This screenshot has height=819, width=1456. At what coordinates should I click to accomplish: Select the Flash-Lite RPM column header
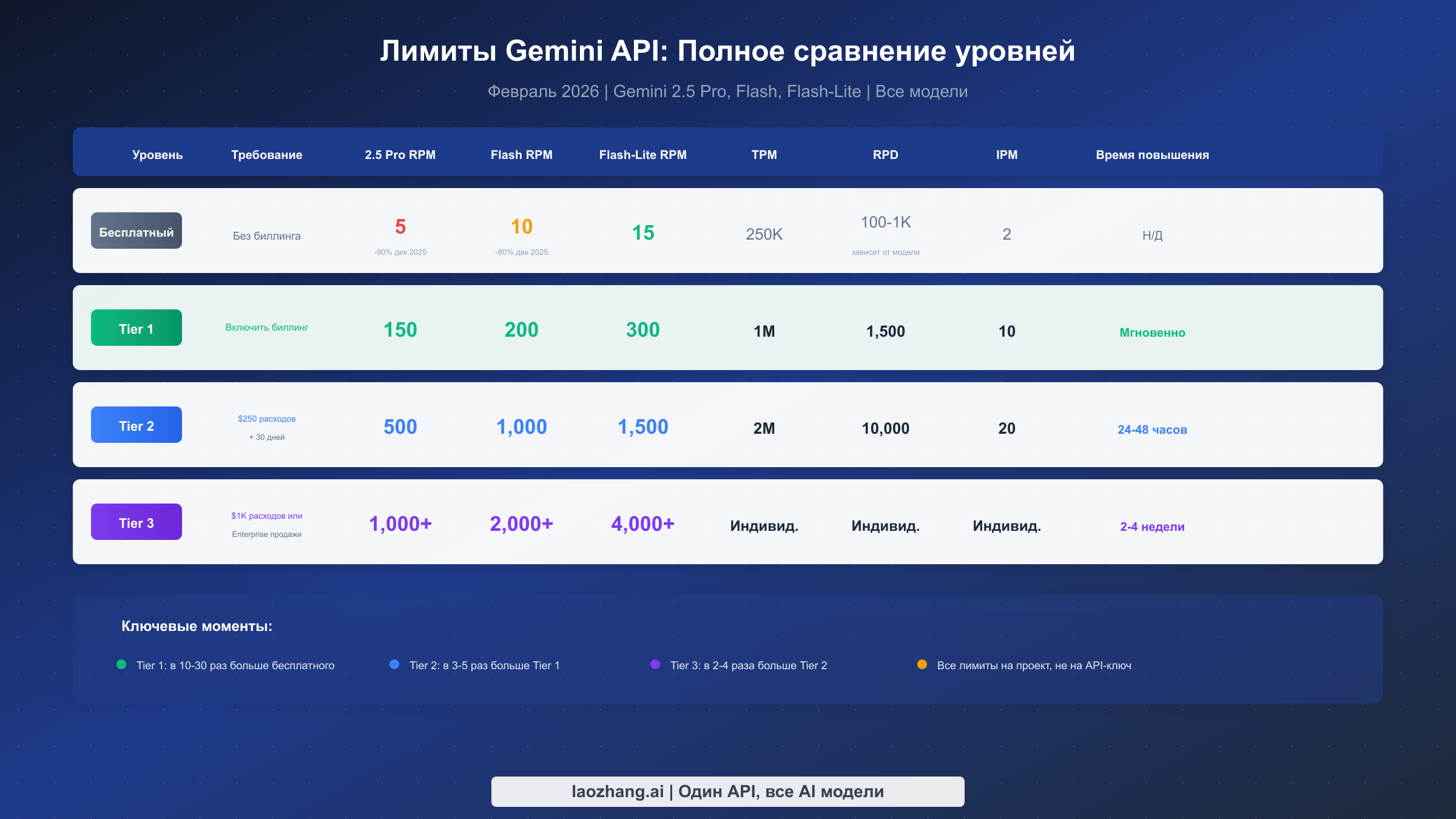(x=642, y=155)
